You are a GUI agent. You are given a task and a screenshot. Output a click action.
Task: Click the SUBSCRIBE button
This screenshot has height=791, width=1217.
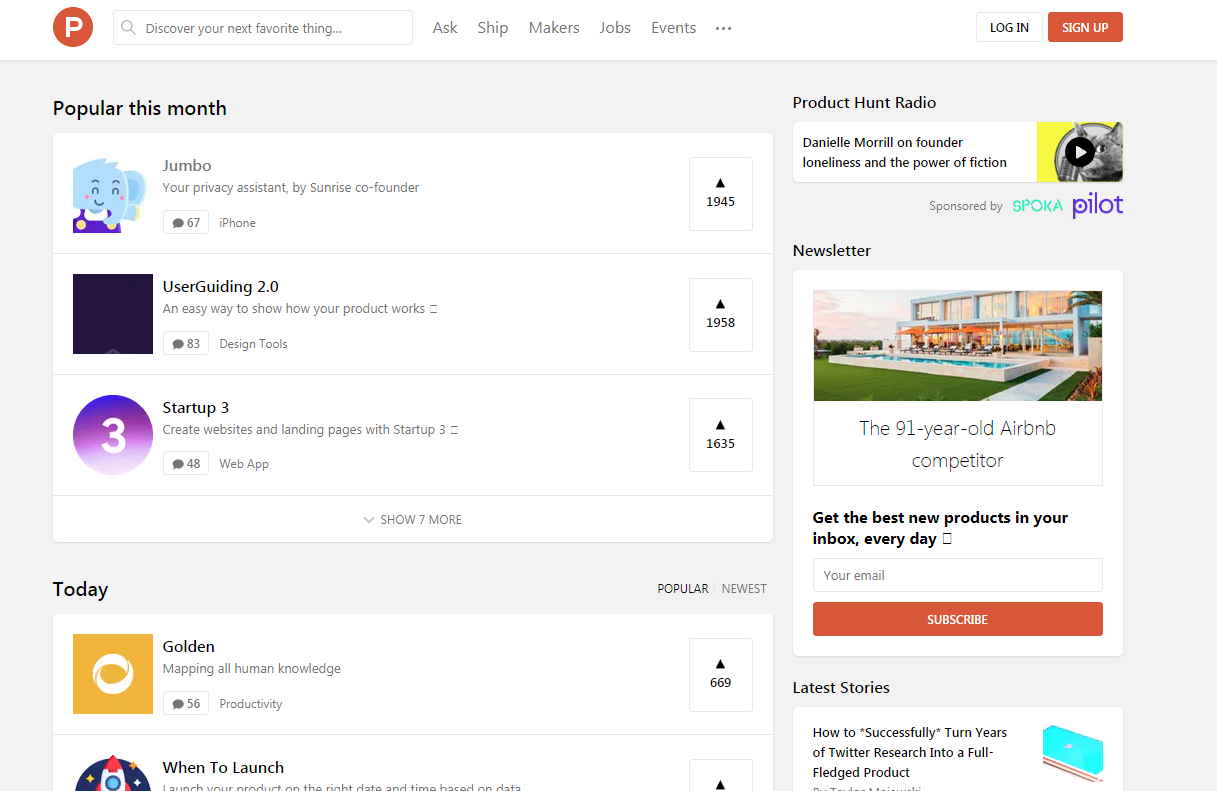(958, 619)
